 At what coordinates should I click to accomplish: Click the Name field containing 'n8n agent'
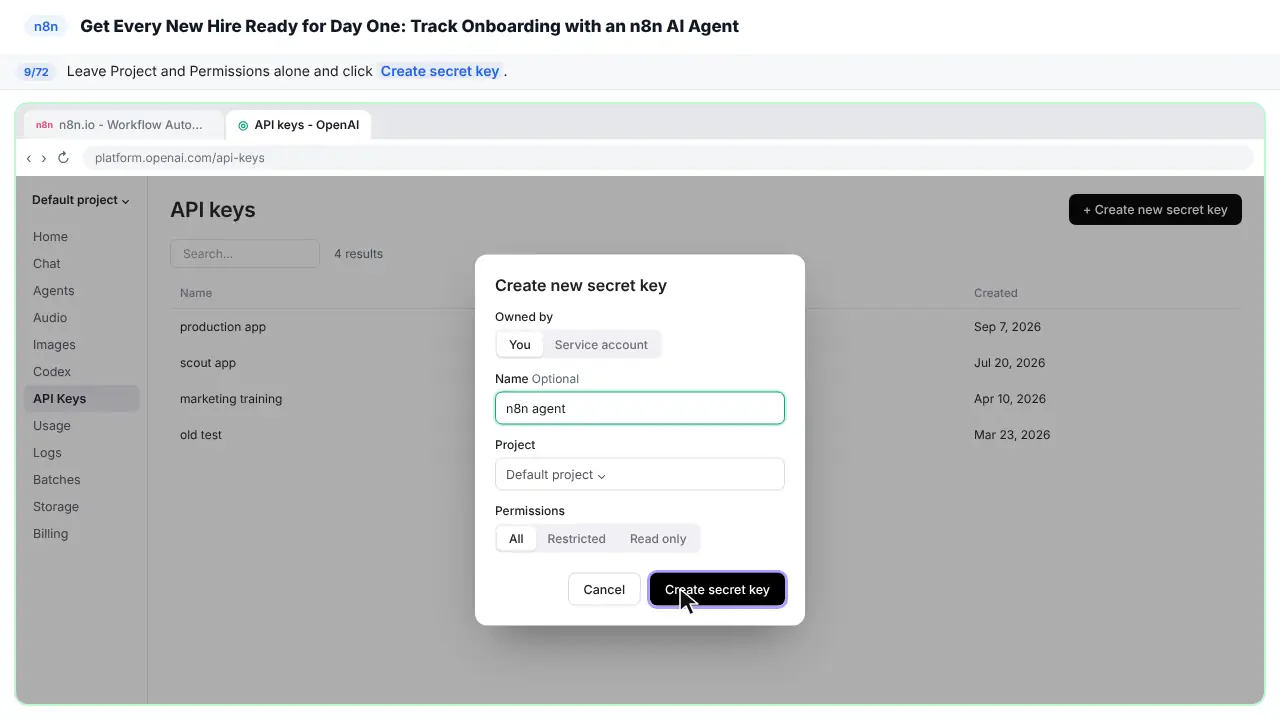click(640, 408)
